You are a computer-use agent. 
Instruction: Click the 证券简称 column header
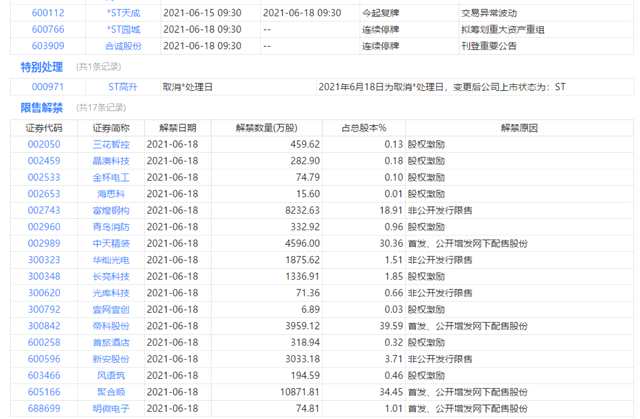(x=111, y=128)
